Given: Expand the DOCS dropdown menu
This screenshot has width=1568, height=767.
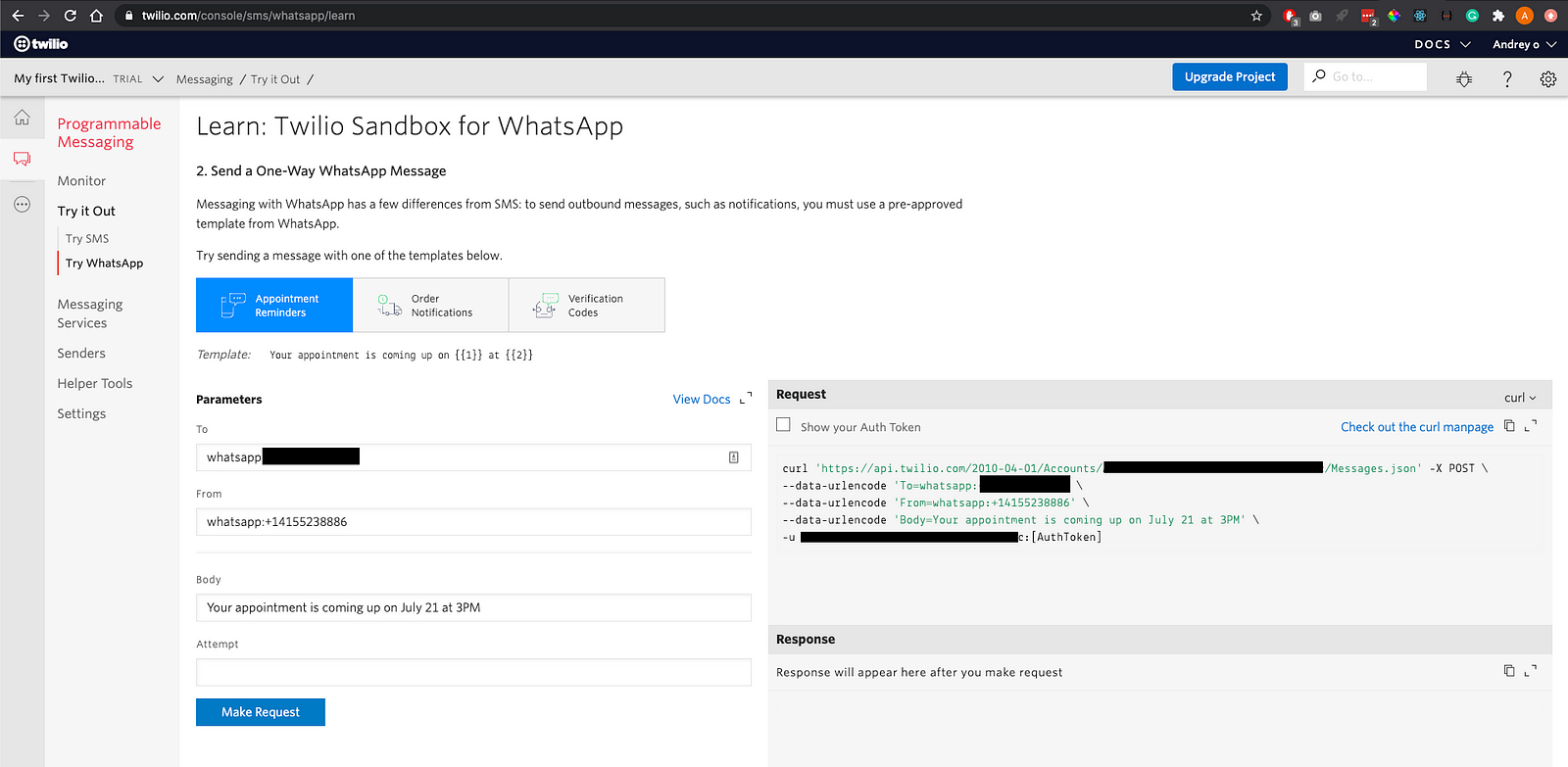Looking at the screenshot, I should (1443, 44).
